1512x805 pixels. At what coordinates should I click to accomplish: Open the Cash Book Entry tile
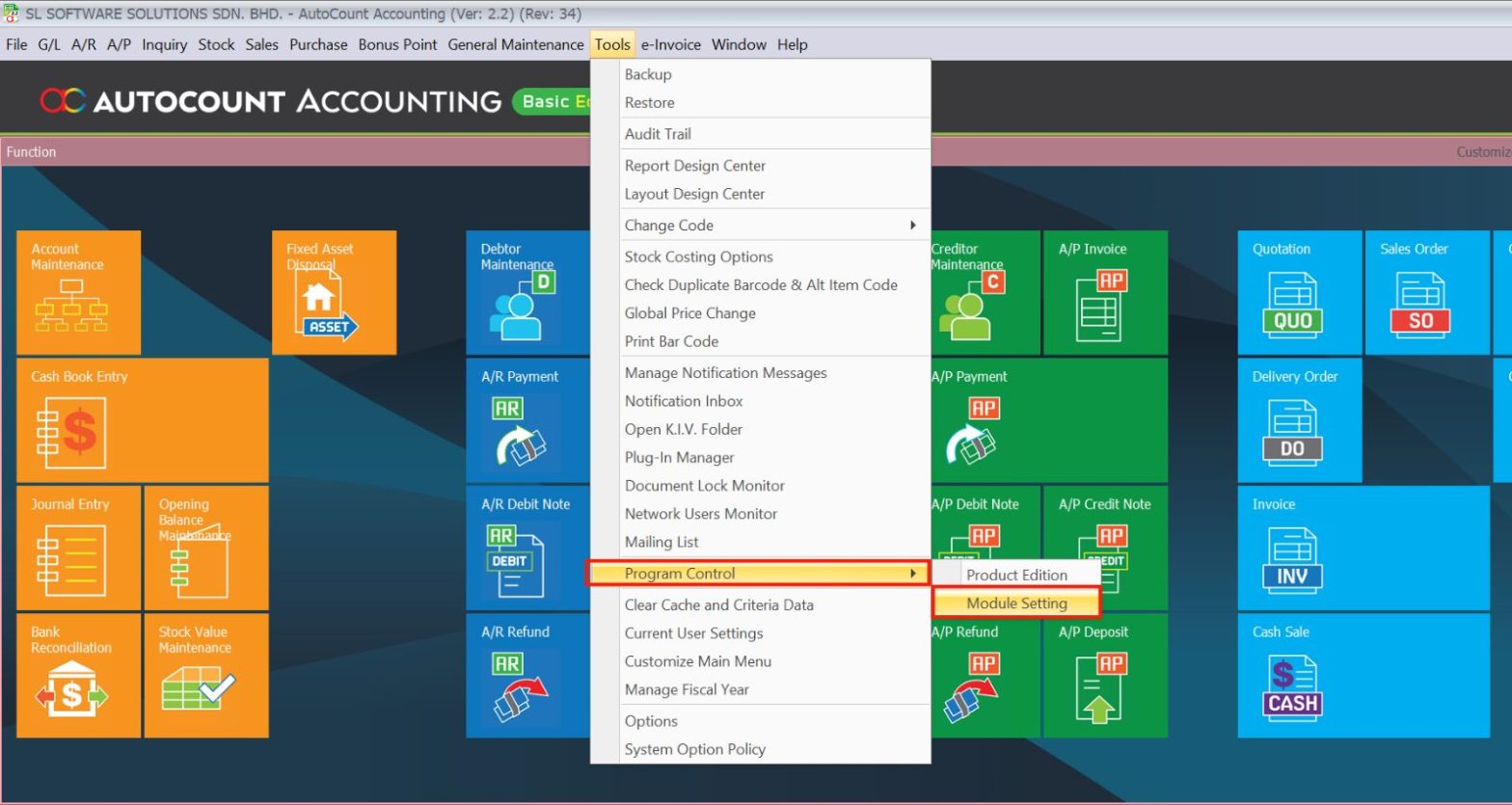(x=143, y=420)
